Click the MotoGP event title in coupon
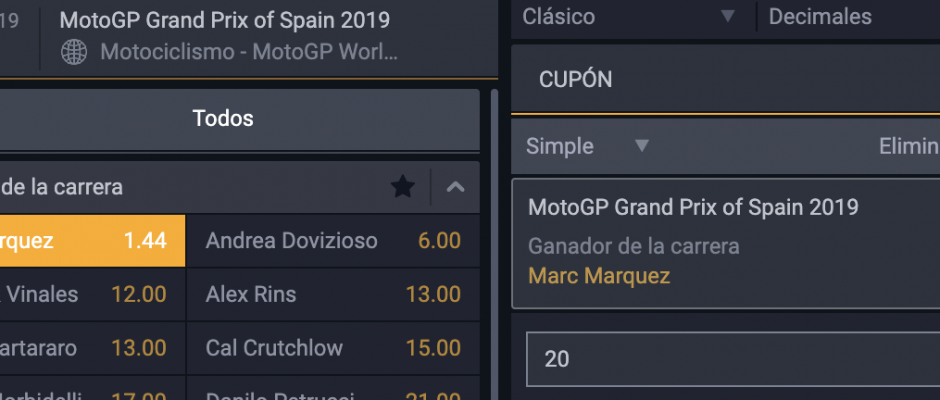The image size is (940, 400). [x=693, y=207]
